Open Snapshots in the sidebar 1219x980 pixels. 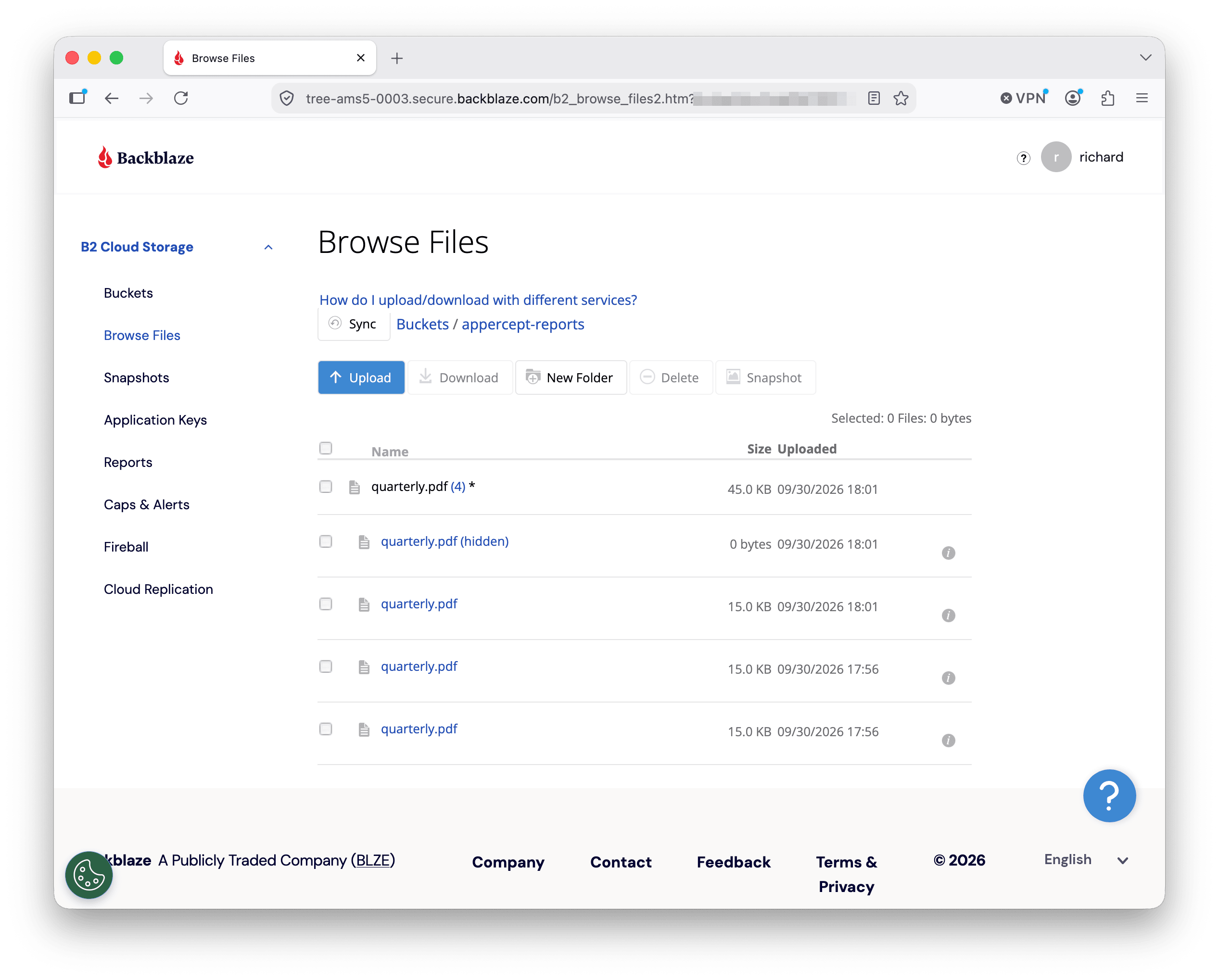point(136,378)
